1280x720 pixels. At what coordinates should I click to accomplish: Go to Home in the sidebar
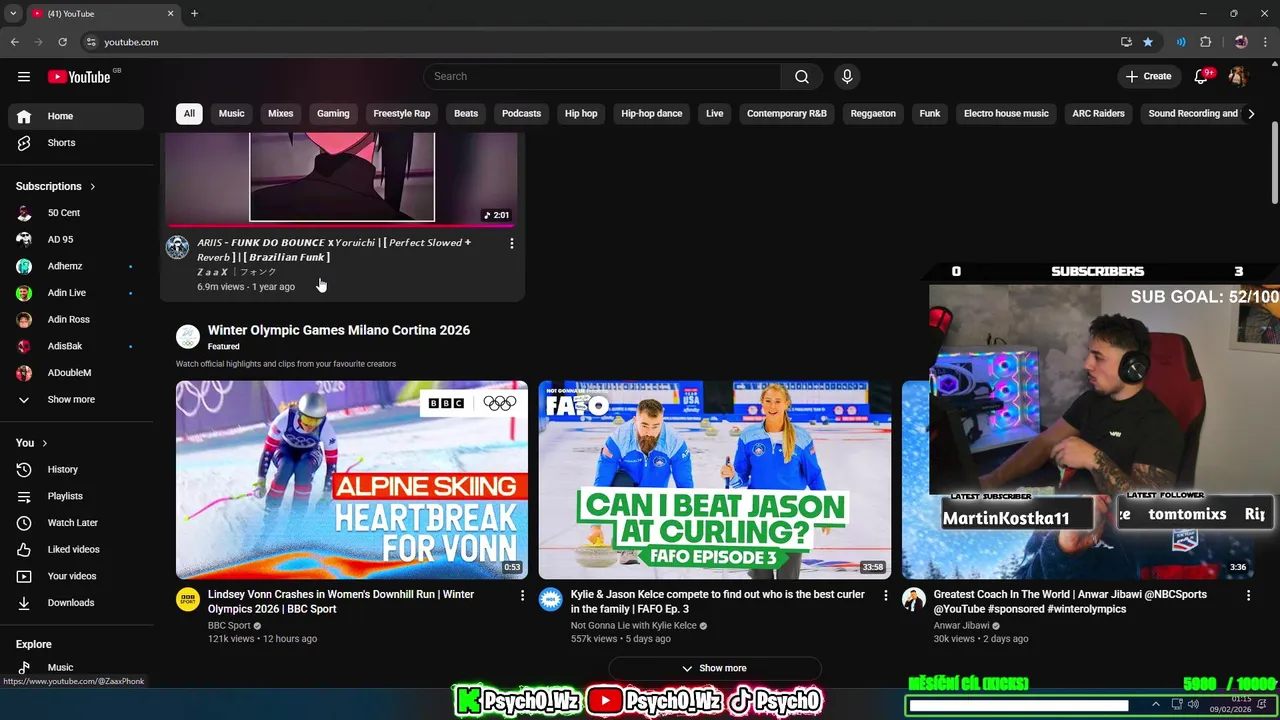click(76, 116)
